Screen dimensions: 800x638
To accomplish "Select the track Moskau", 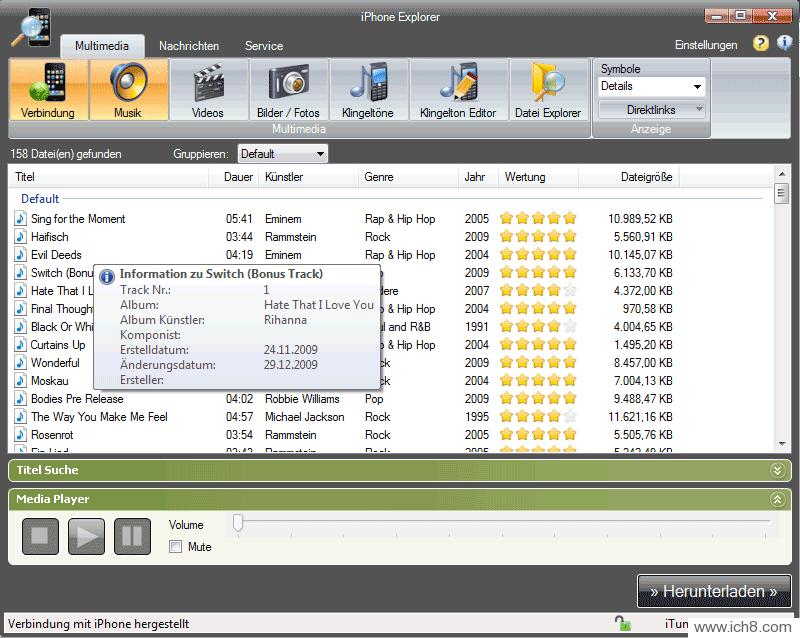I will [49, 381].
